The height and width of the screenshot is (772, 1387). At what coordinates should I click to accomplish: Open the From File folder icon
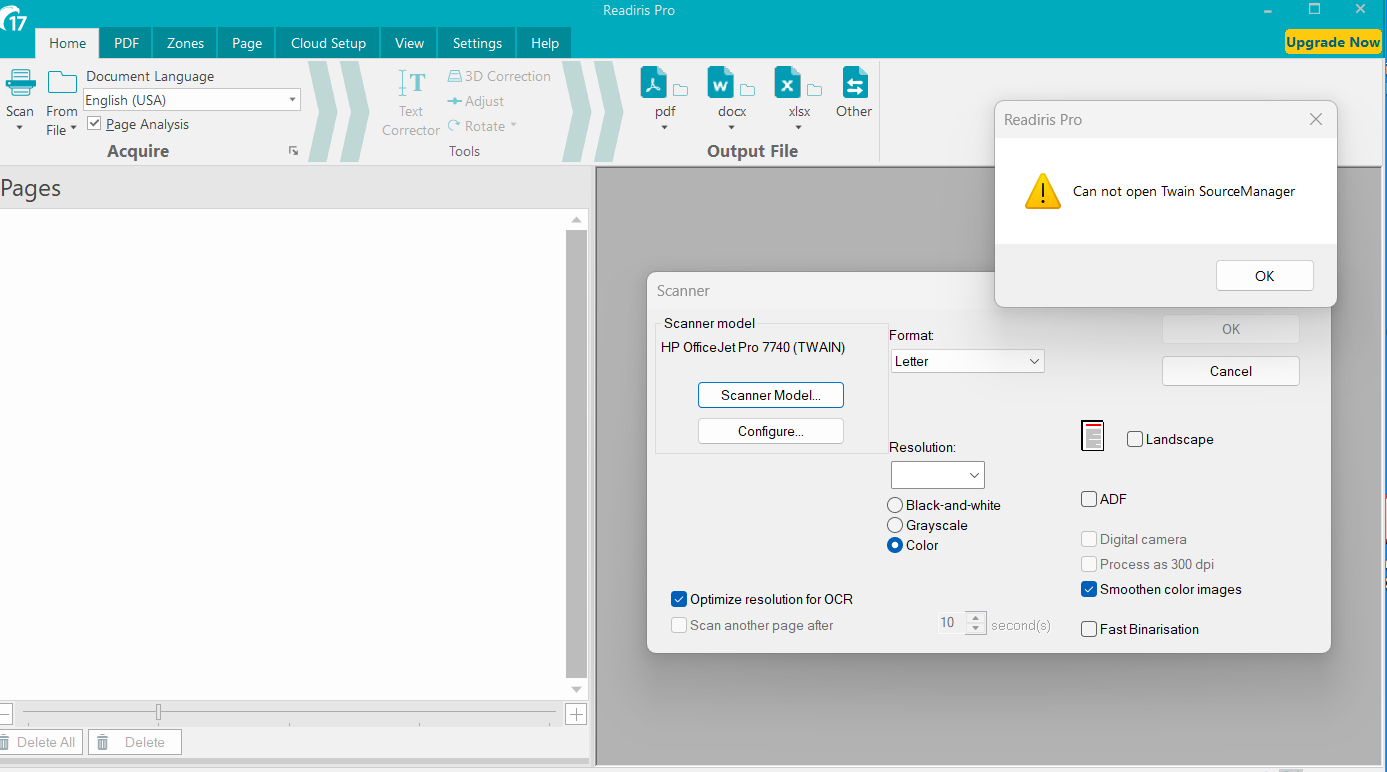62,84
